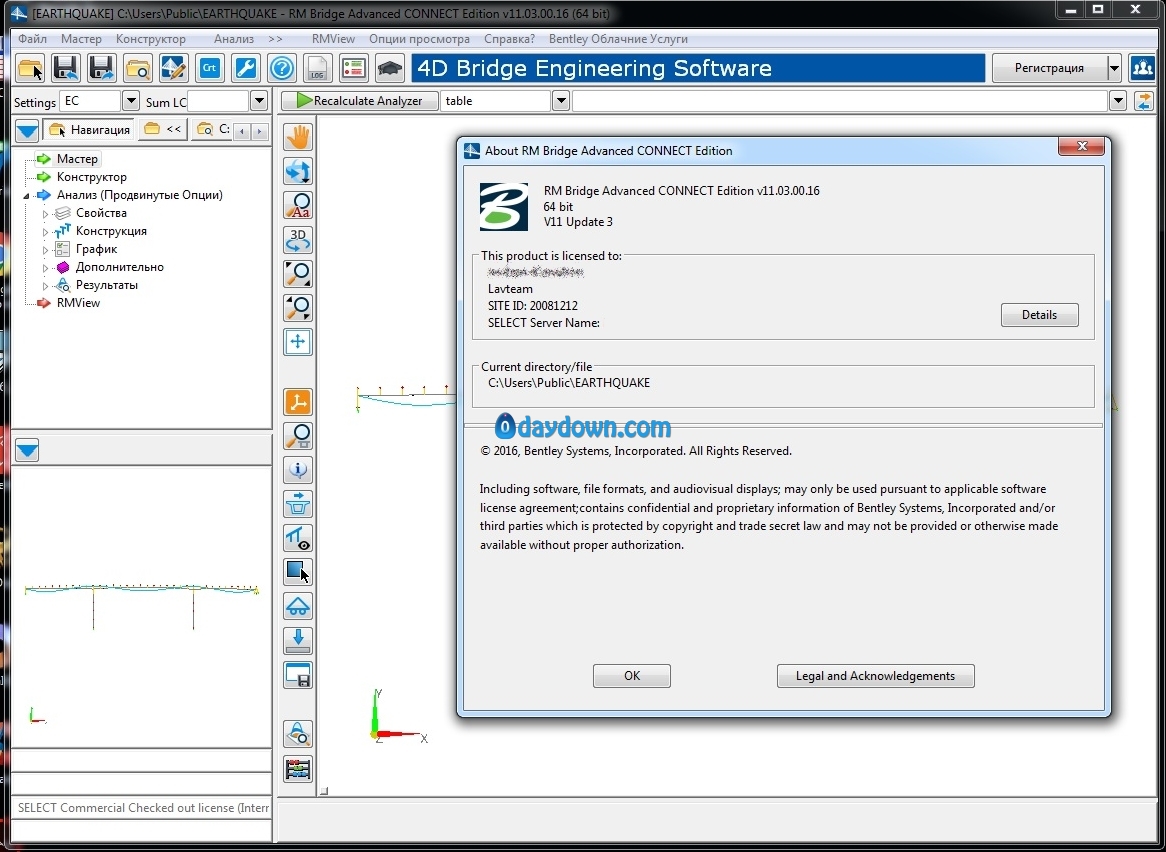Open the 'table' combo box dropdown arrow

coord(561,100)
